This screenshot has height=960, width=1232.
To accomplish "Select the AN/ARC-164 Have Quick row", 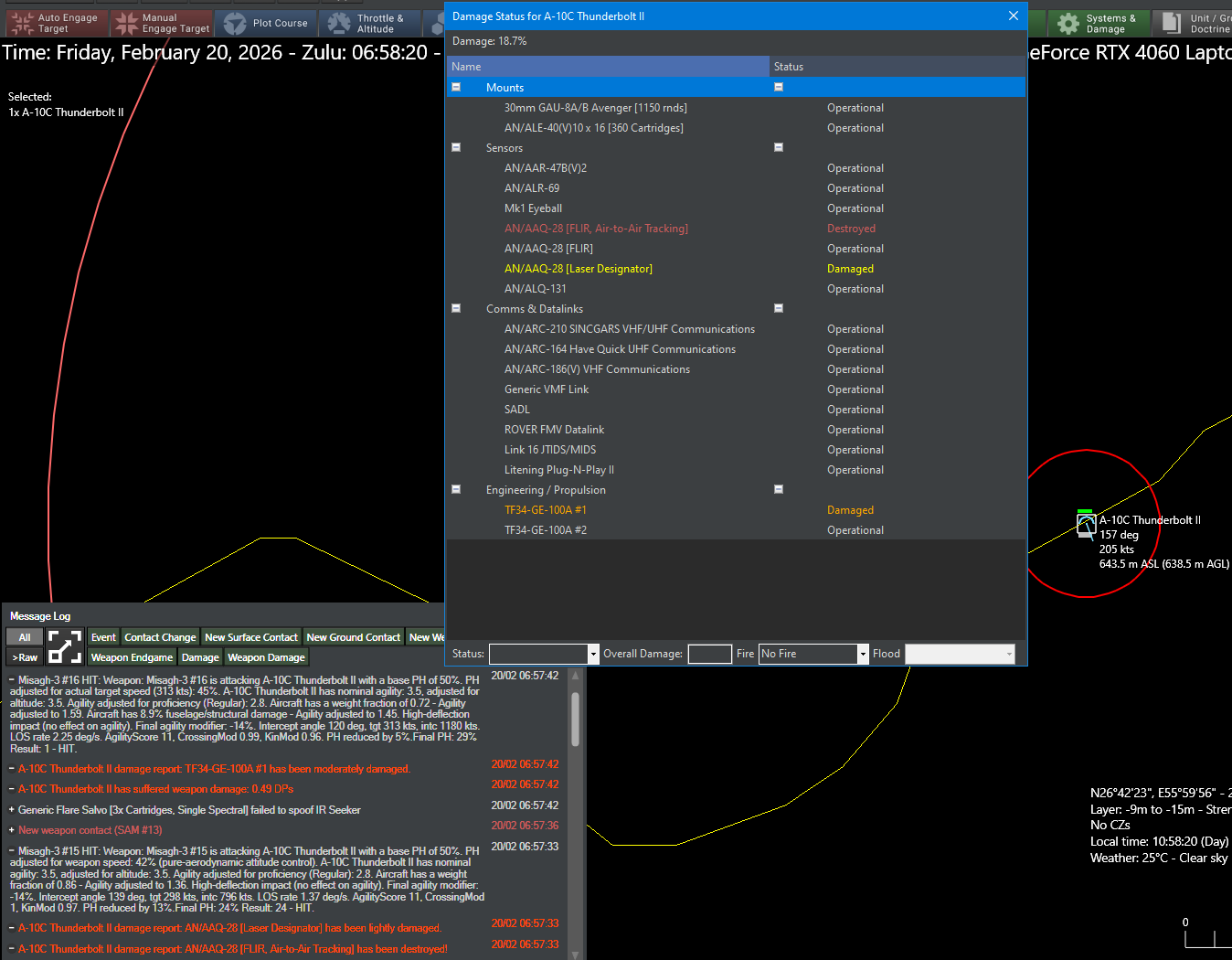I will pyautogui.click(x=736, y=349).
